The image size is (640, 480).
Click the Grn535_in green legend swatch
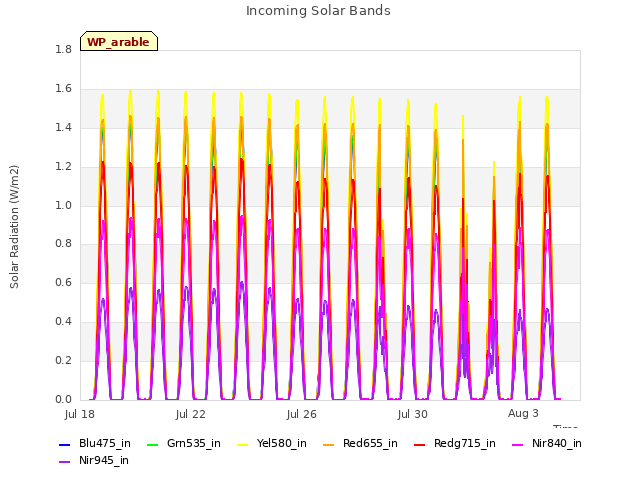coord(152,444)
